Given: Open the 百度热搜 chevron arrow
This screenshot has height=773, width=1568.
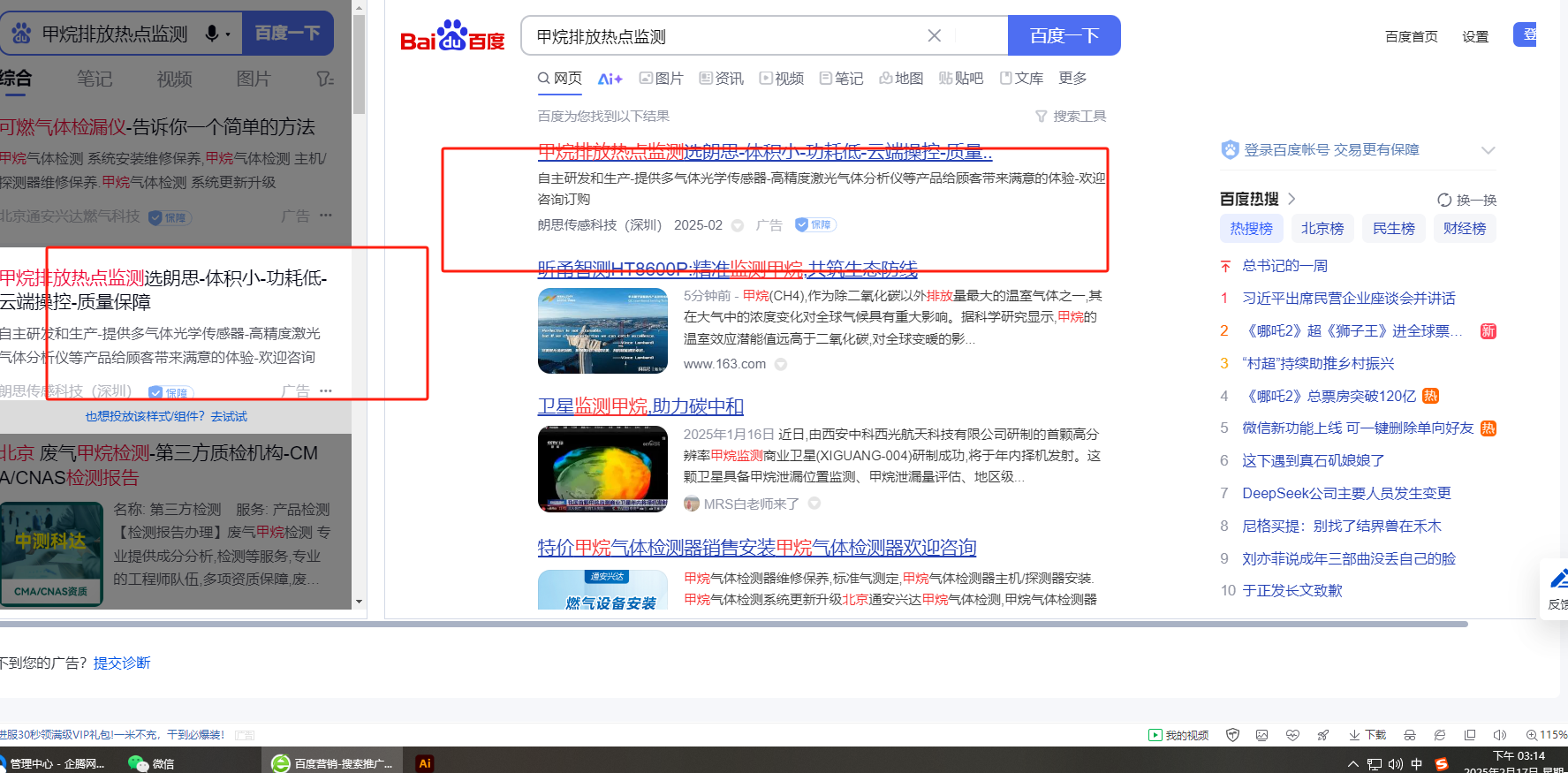Looking at the screenshot, I should coord(1292,199).
